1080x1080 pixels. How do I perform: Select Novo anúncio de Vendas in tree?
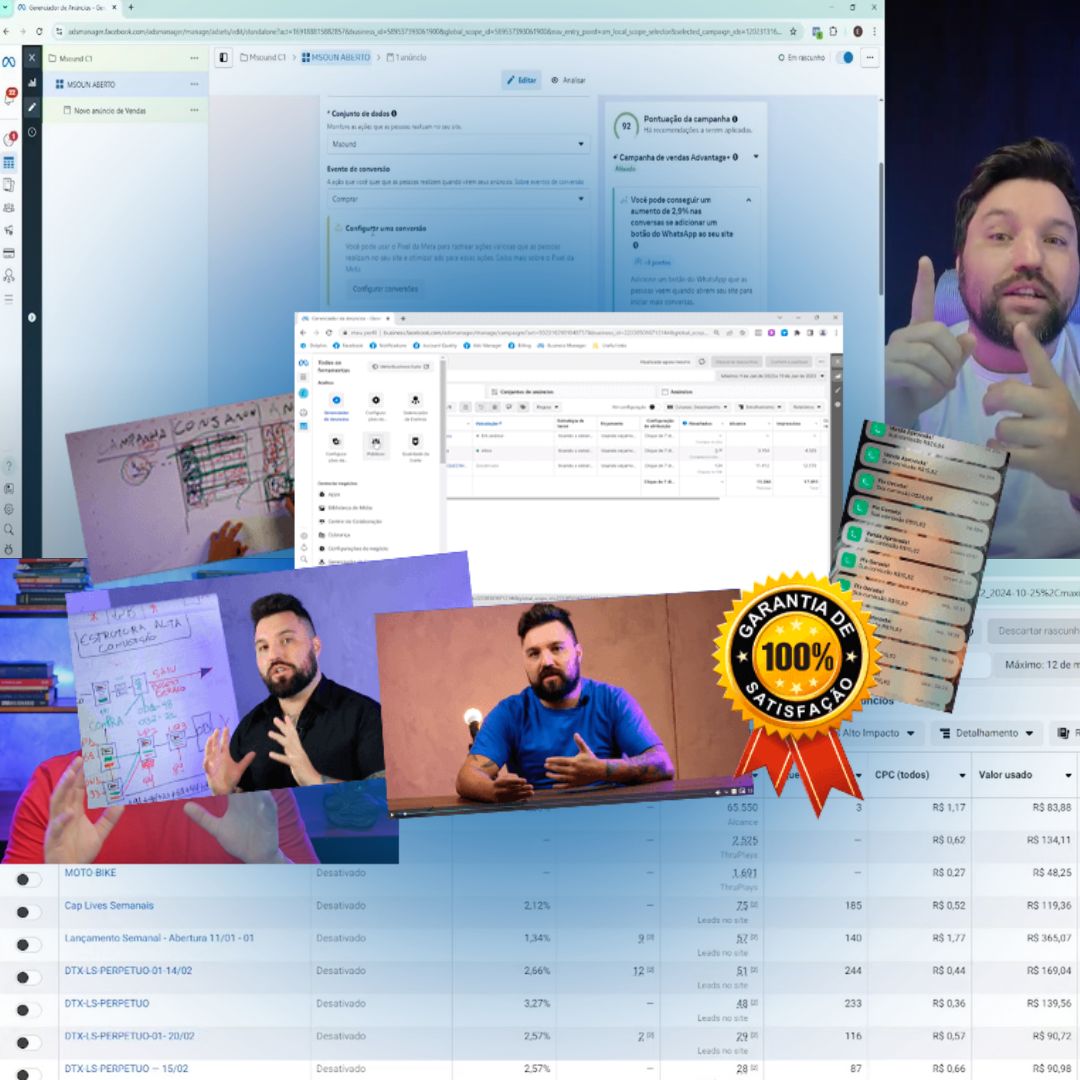(x=109, y=111)
